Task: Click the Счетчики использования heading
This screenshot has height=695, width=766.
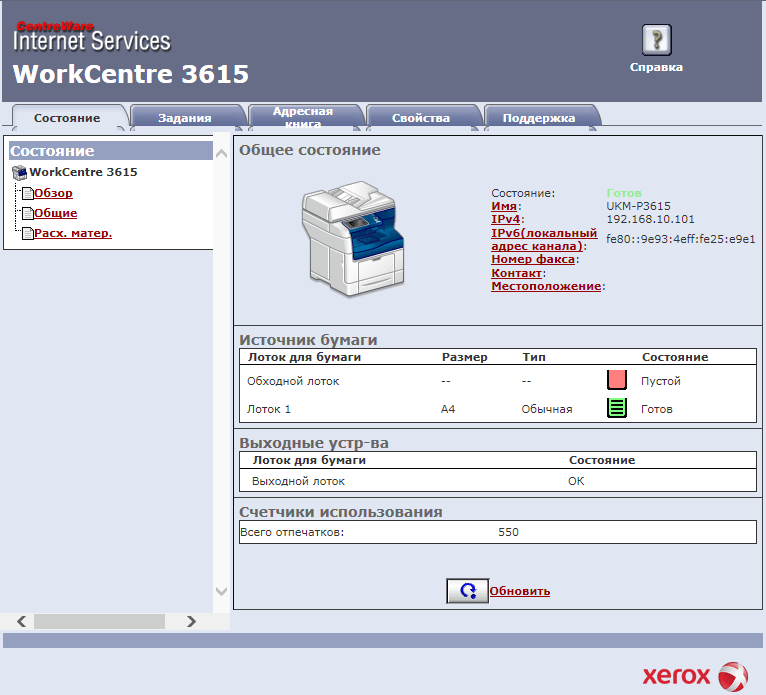Action: click(x=341, y=512)
